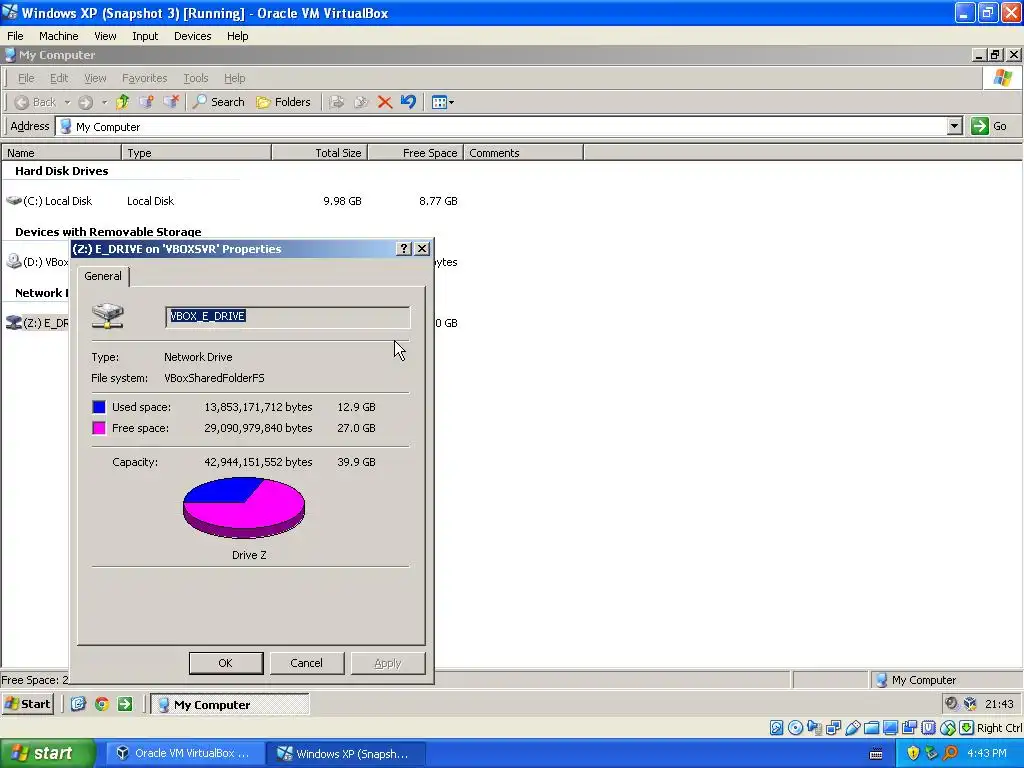Click the VirtualBox shared folders indicator
This screenshot has height=768, width=1024.
(872, 728)
